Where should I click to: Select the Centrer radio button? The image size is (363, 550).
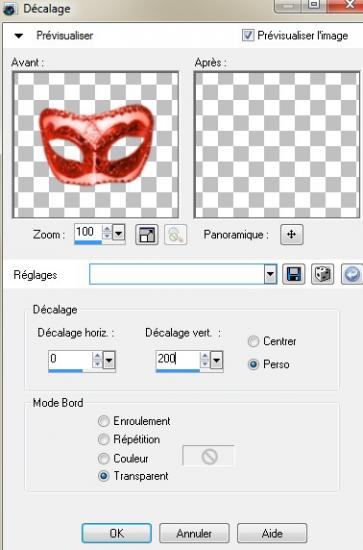point(253,341)
